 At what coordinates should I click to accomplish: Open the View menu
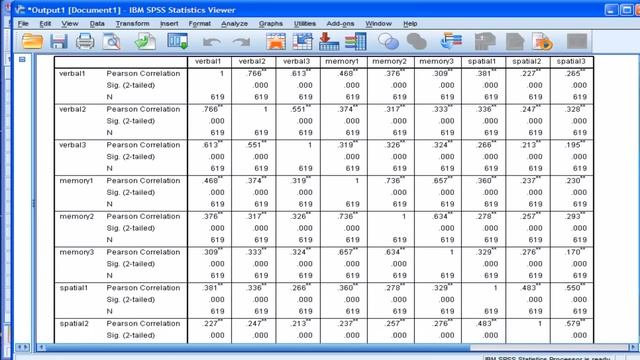[x=70, y=24]
